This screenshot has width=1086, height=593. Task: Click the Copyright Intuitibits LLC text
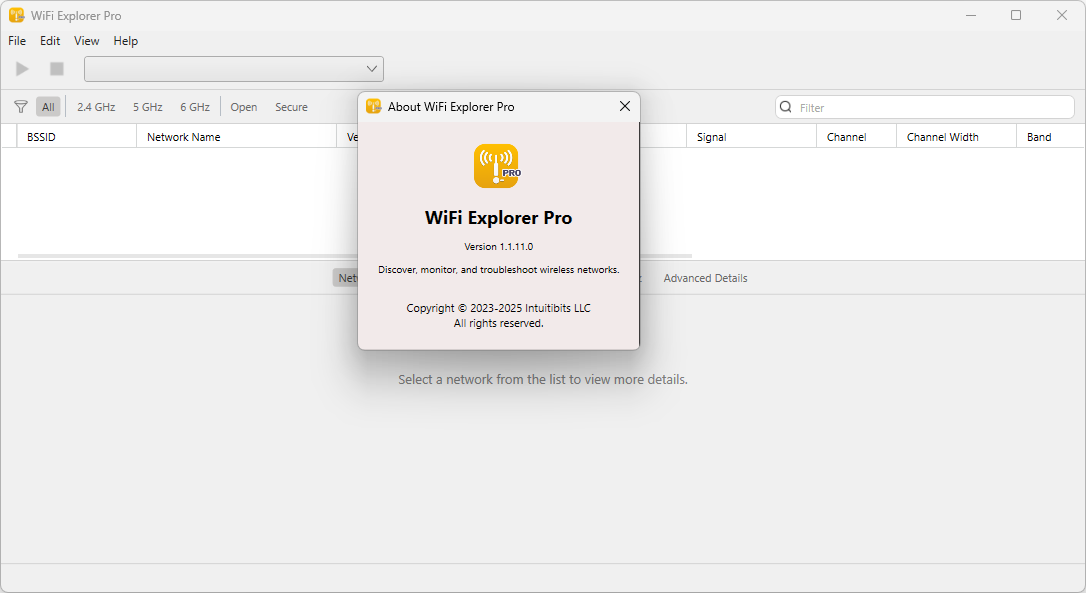(x=499, y=308)
